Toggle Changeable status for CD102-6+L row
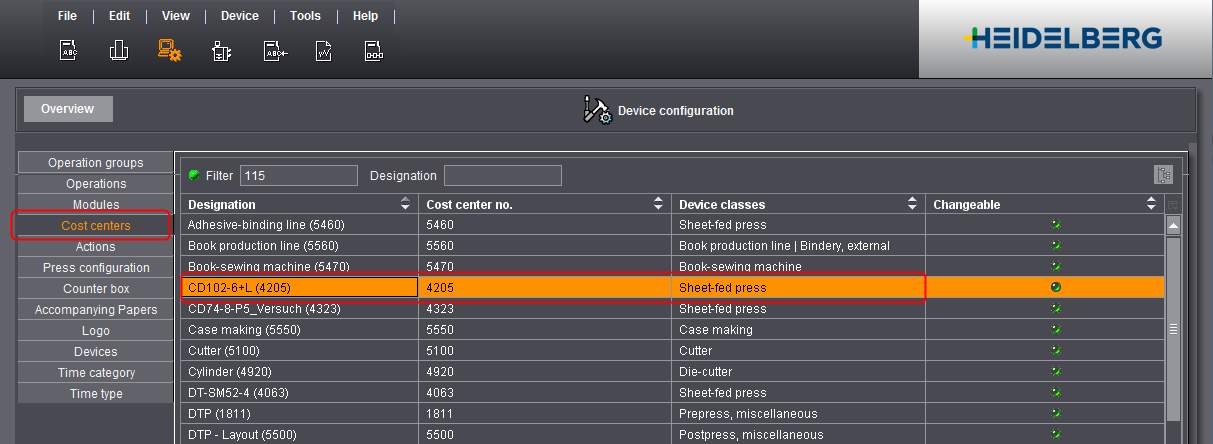The image size is (1213, 444). [x=1055, y=288]
